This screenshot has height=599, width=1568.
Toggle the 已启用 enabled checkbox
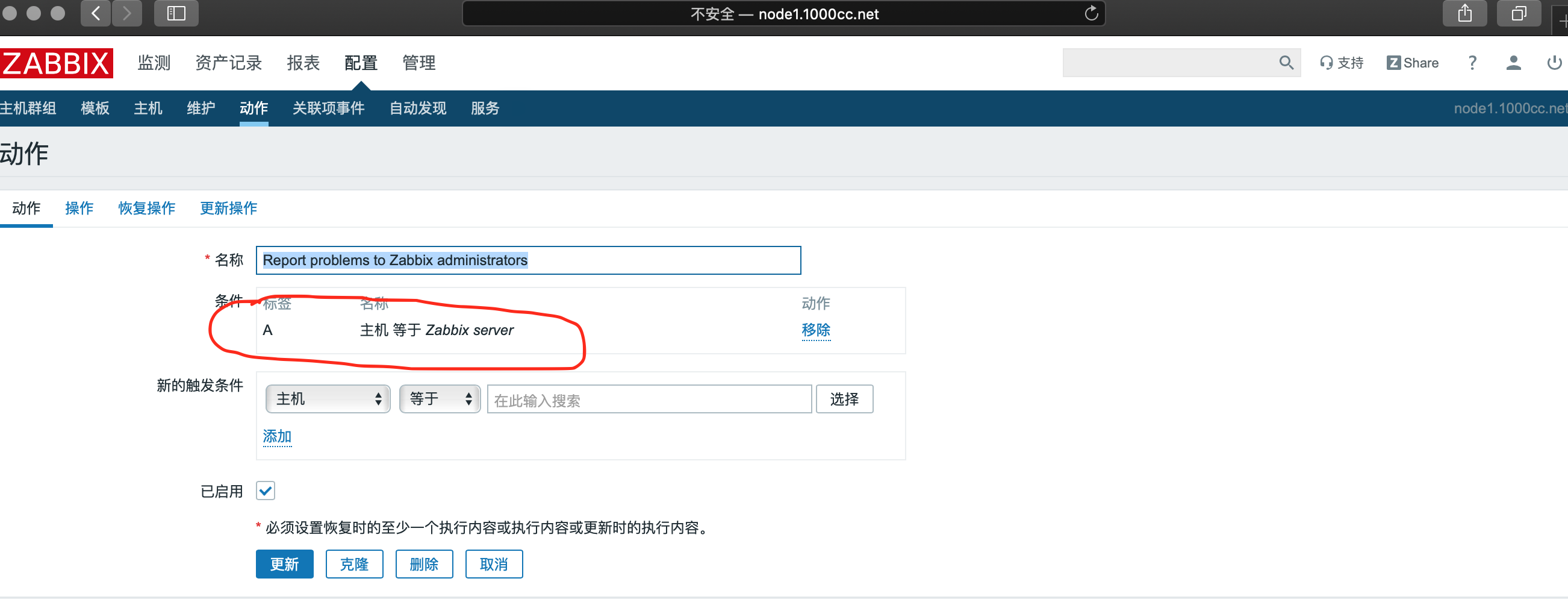266,491
